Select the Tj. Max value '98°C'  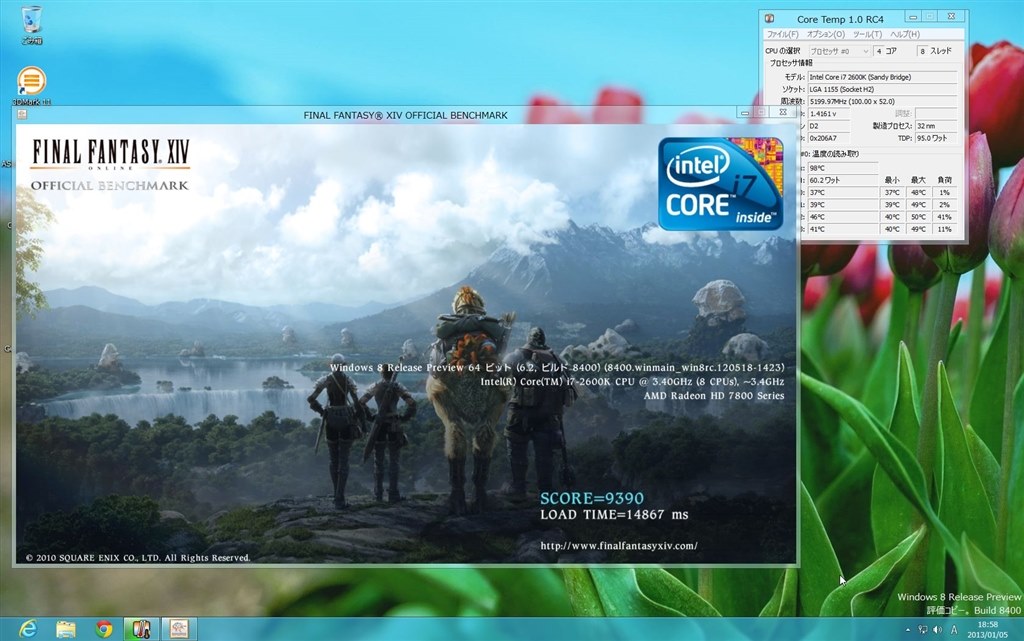coord(842,168)
